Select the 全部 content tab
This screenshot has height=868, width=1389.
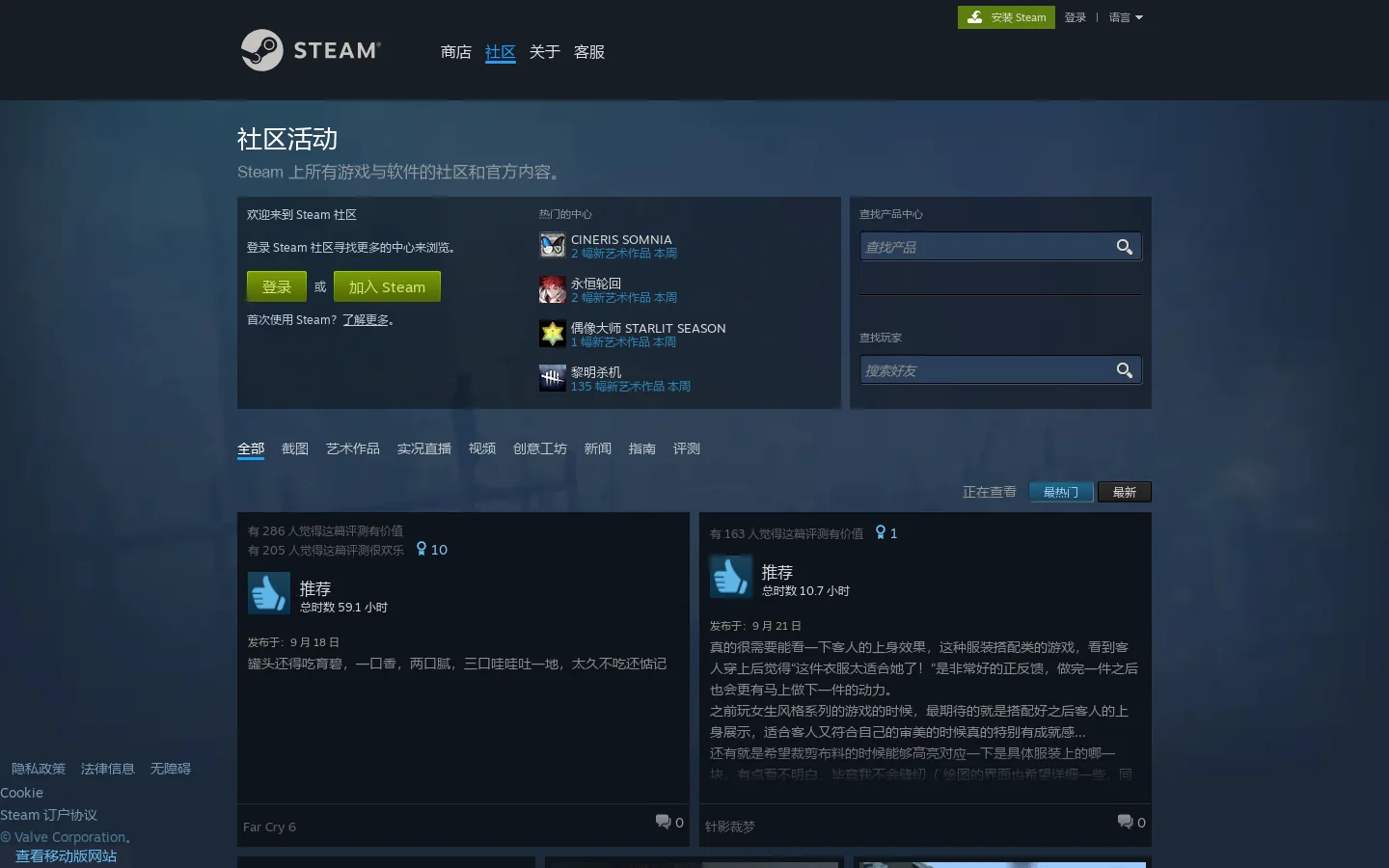[251, 448]
